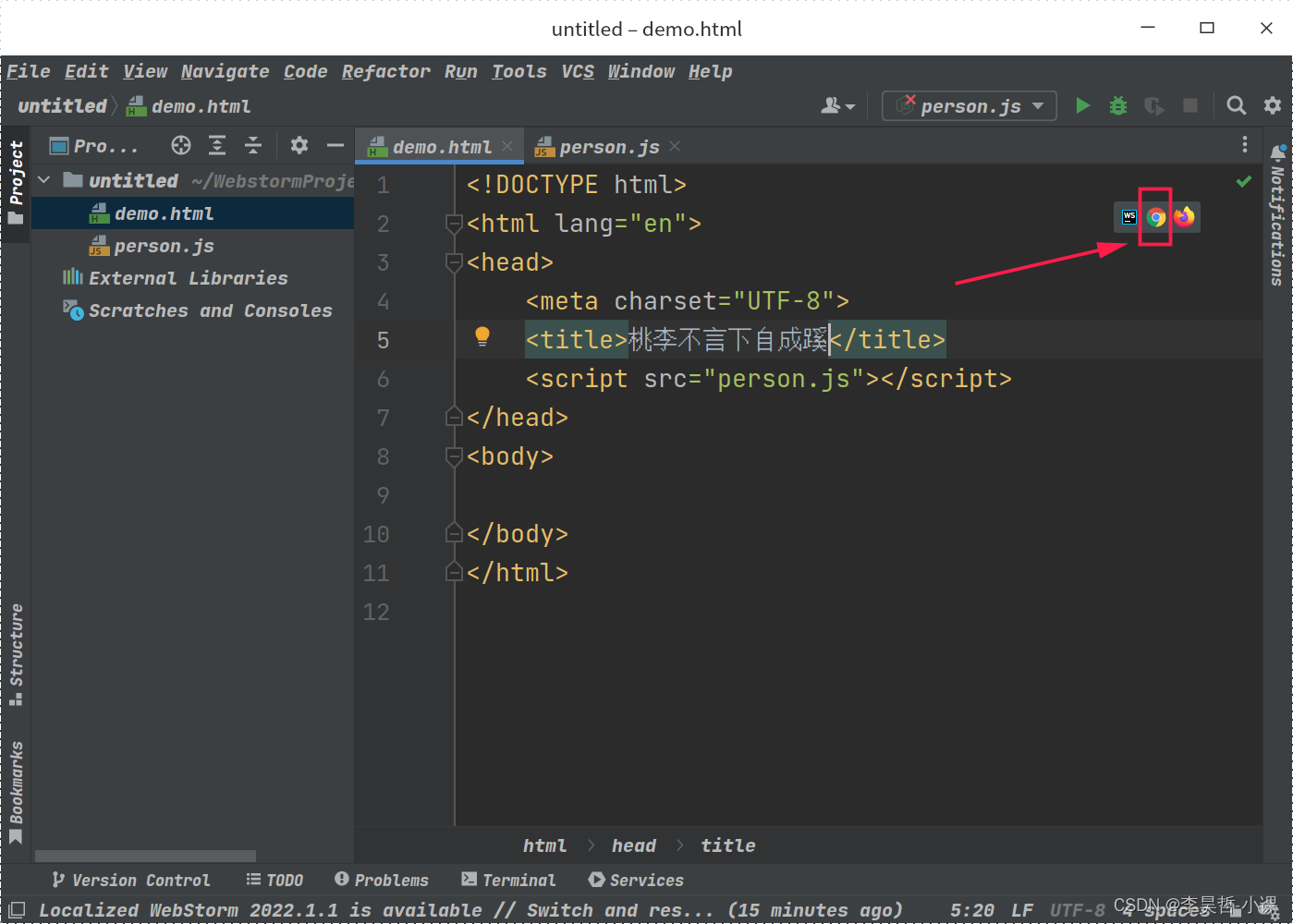
Task: Open built-in WebStorm preview icon
Action: [x=1128, y=217]
